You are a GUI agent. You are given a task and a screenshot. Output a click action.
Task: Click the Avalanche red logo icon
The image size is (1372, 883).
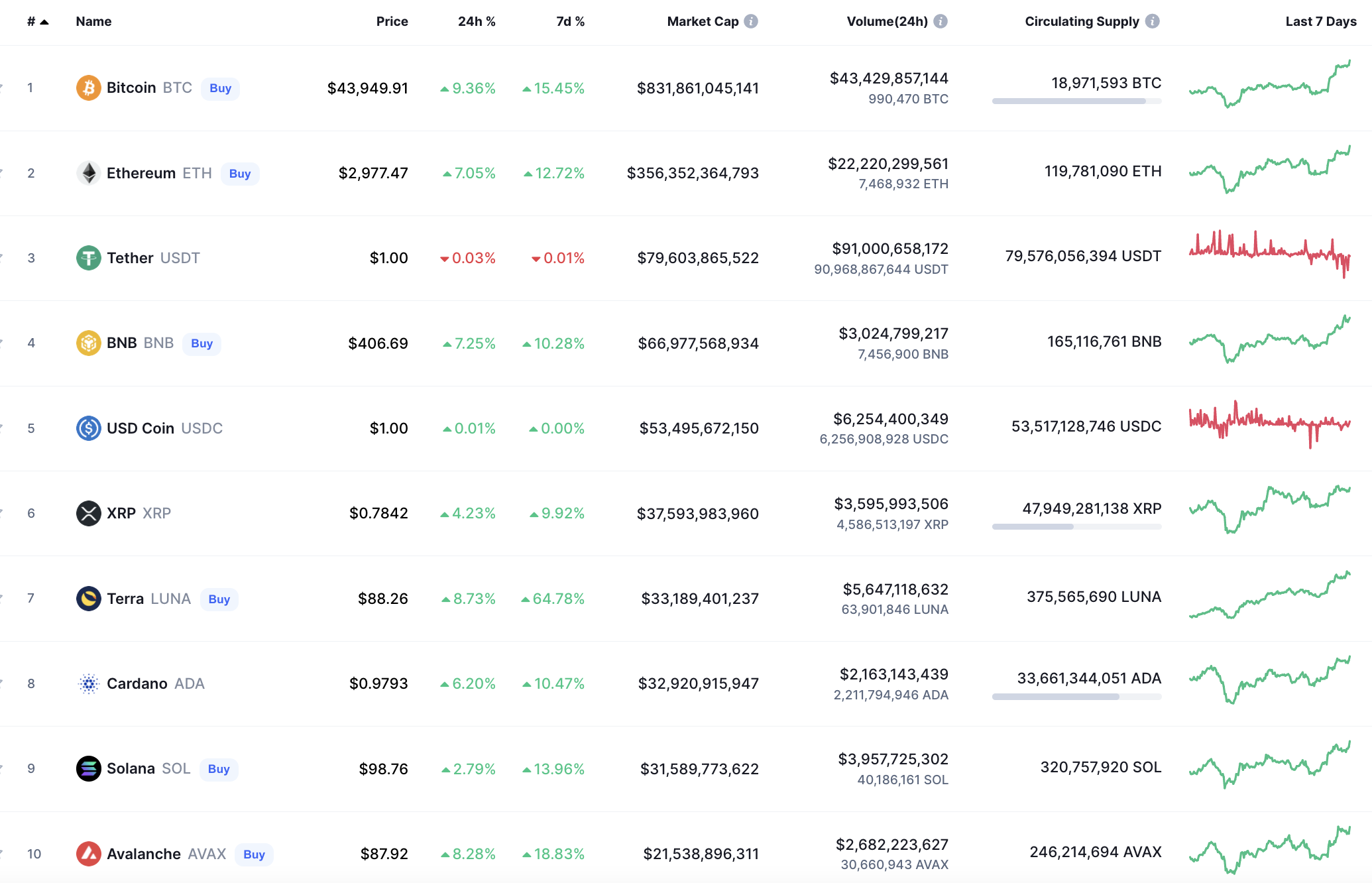88,854
